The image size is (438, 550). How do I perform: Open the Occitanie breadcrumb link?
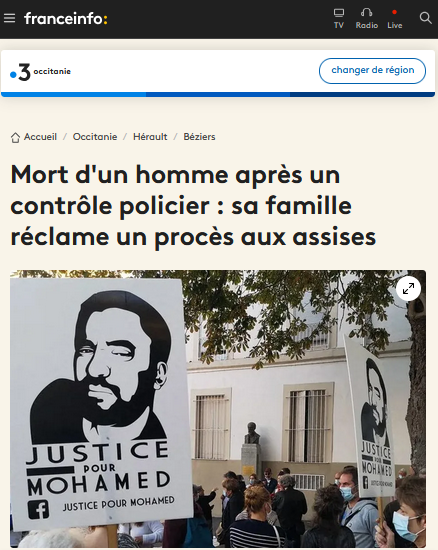pyautogui.click(x=95, y=137)
